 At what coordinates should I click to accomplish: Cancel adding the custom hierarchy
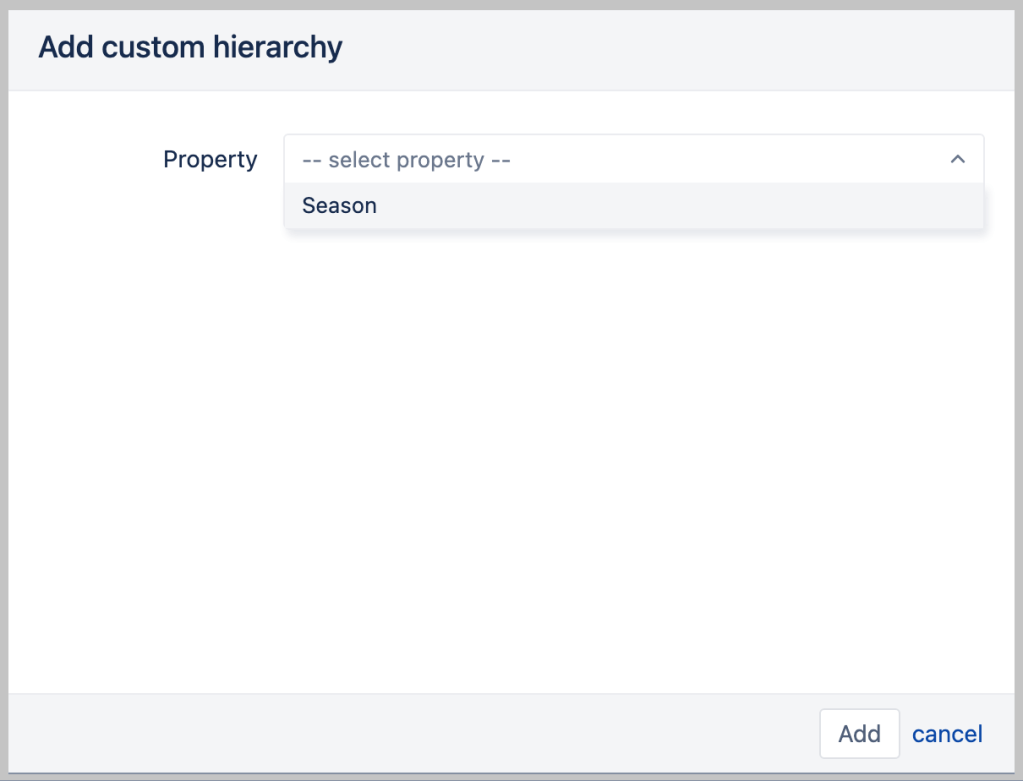click(x=947, y=734)
